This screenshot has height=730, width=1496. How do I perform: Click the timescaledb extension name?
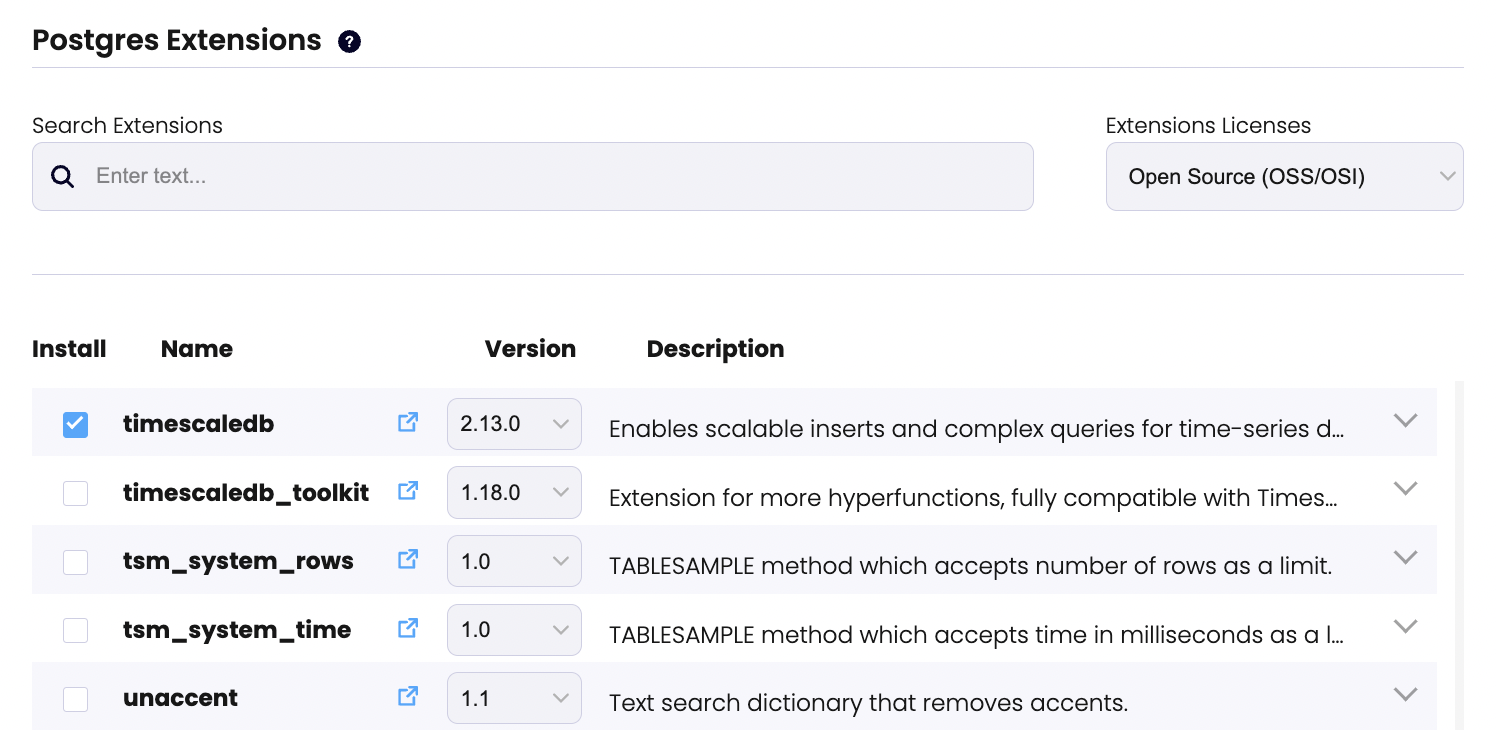198,424
